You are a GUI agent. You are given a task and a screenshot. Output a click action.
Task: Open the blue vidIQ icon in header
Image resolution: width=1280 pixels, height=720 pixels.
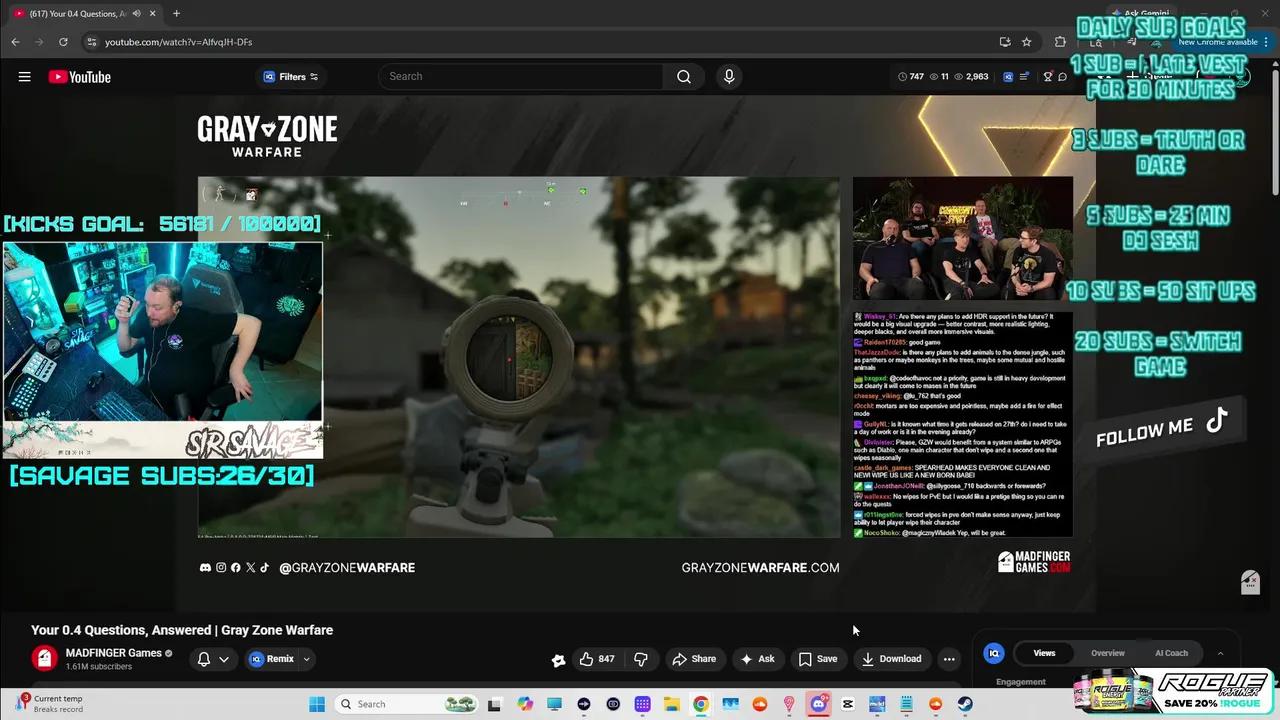1008,77
